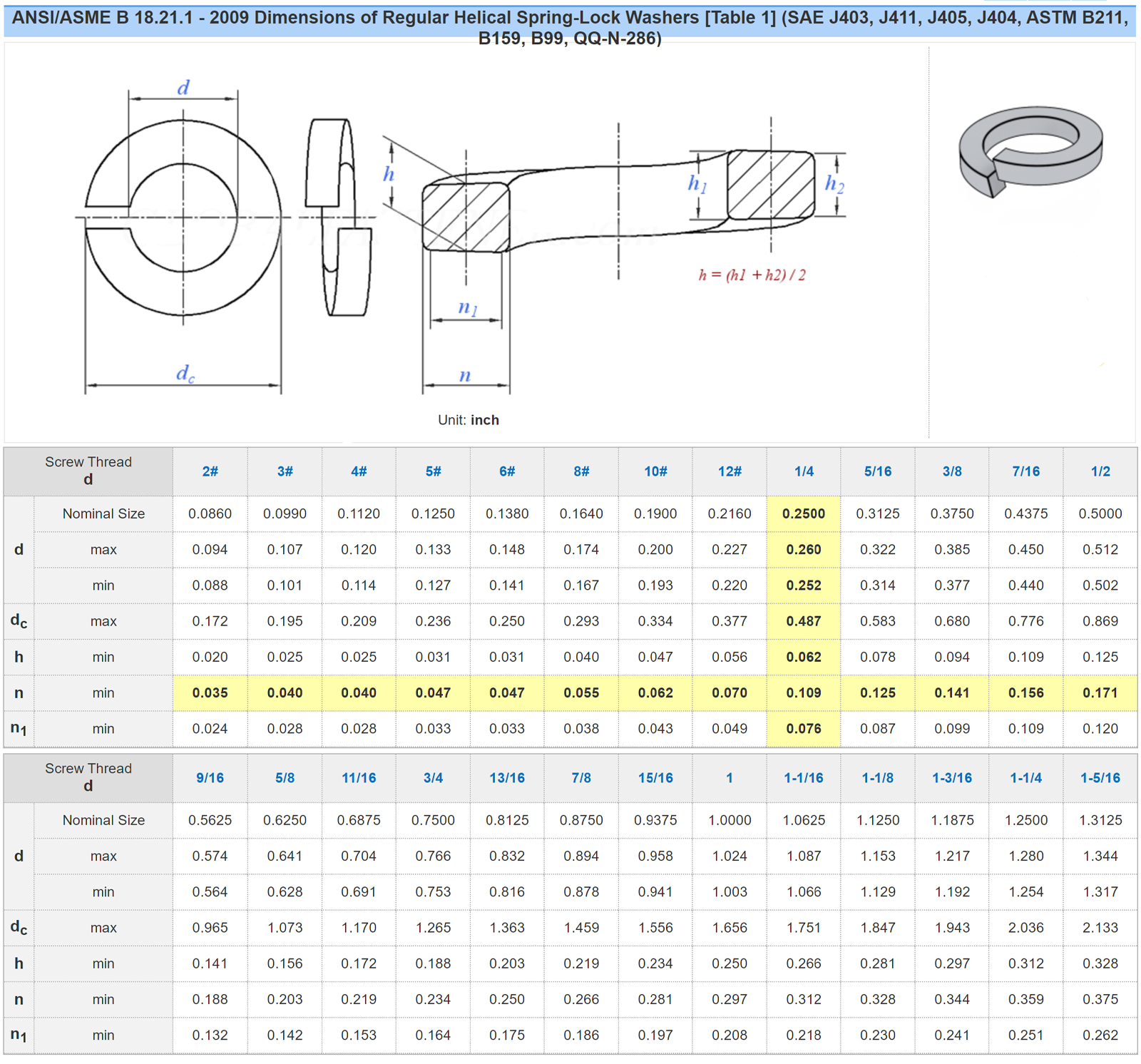Click the highlighted n min row value 0.109
The width and height of the screenshot is (1141, 1064).
(x=804, y=692)
